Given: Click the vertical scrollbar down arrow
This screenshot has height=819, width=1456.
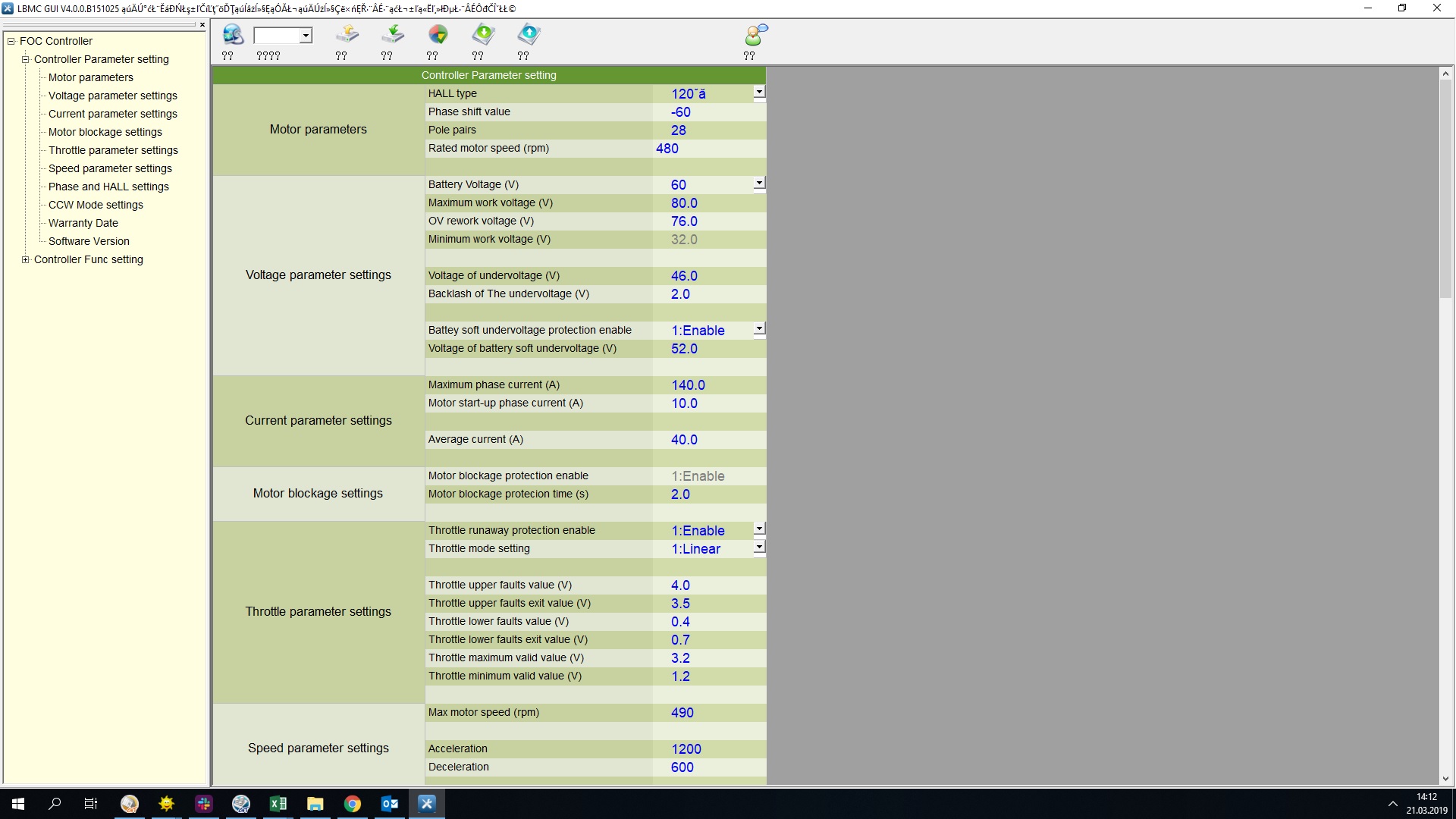Looking at the screenshot, I should coord(1445,779).
